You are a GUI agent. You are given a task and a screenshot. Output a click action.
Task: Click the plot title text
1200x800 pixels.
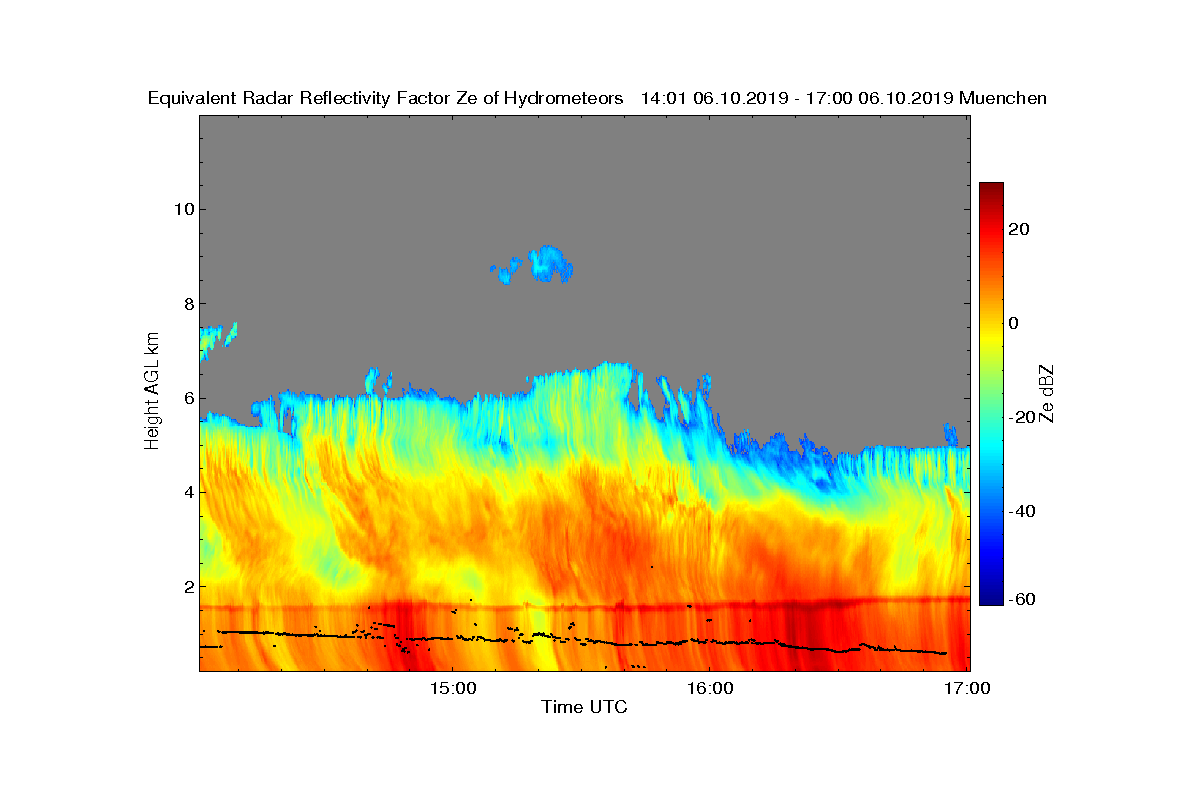pos(597,98)
